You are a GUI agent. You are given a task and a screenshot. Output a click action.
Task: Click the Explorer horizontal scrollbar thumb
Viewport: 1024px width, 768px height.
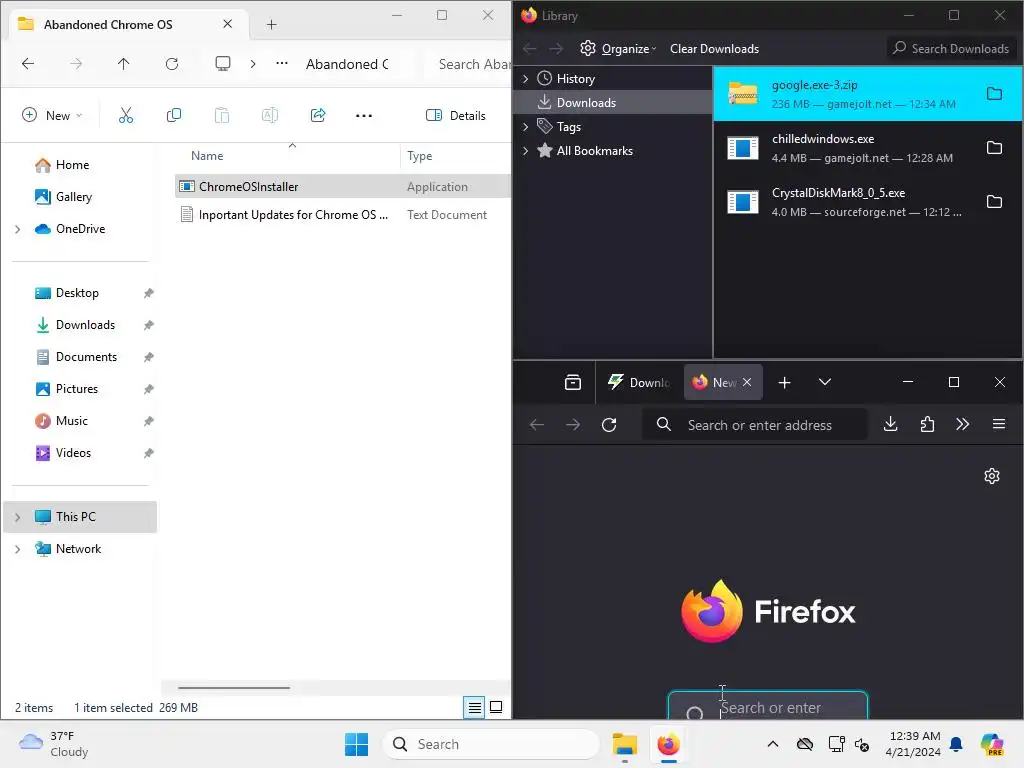234,688
